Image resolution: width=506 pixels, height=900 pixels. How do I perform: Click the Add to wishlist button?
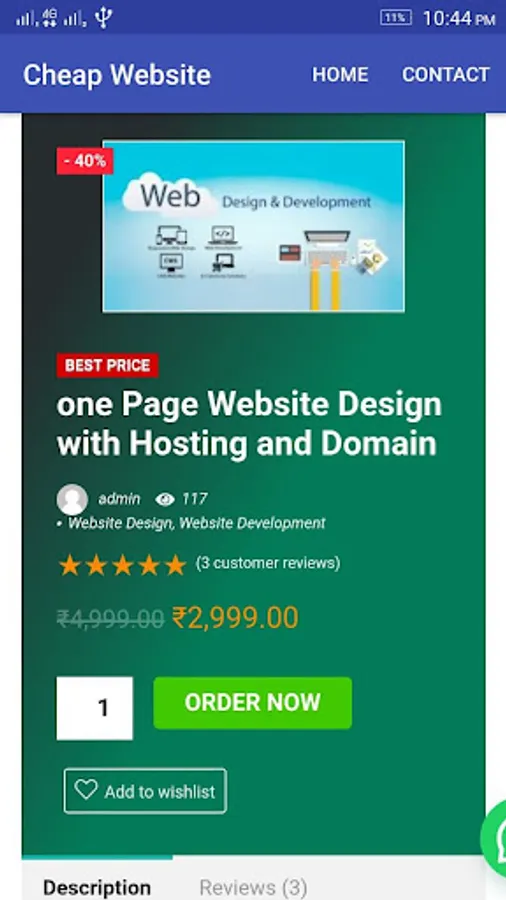point(145,791)
